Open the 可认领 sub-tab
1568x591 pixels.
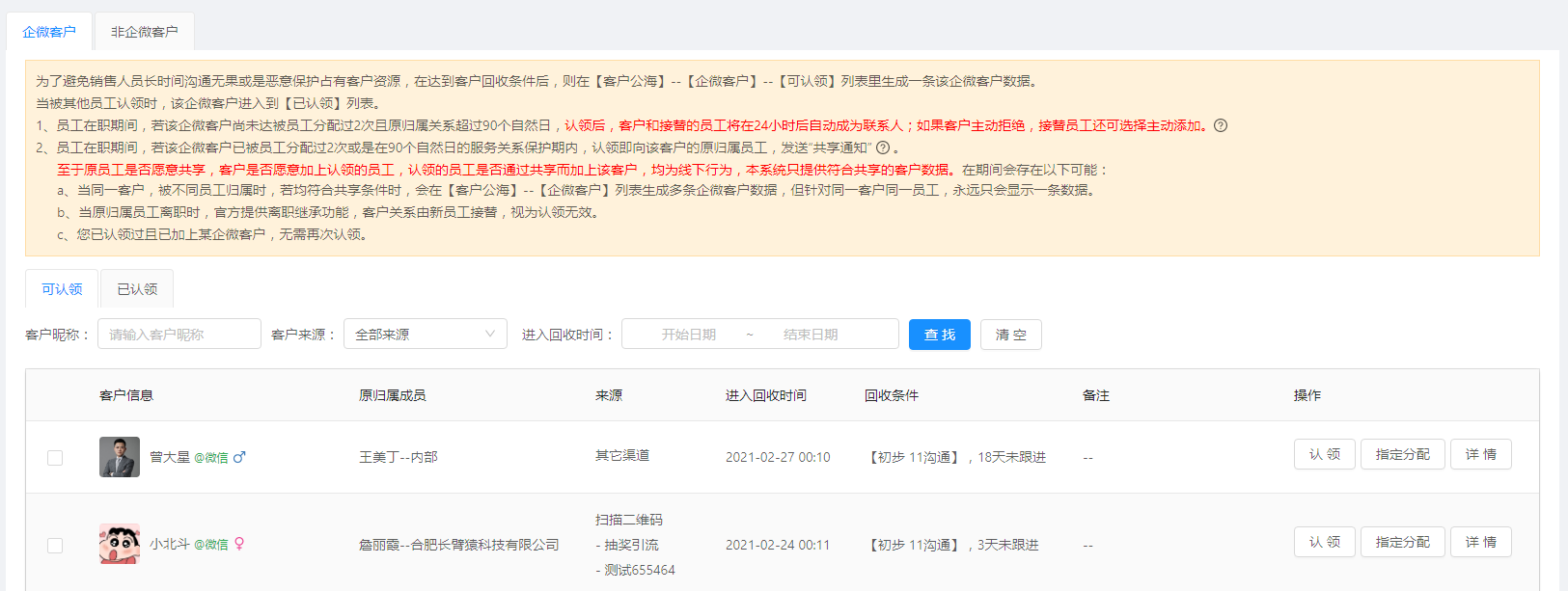pos(62,289)
